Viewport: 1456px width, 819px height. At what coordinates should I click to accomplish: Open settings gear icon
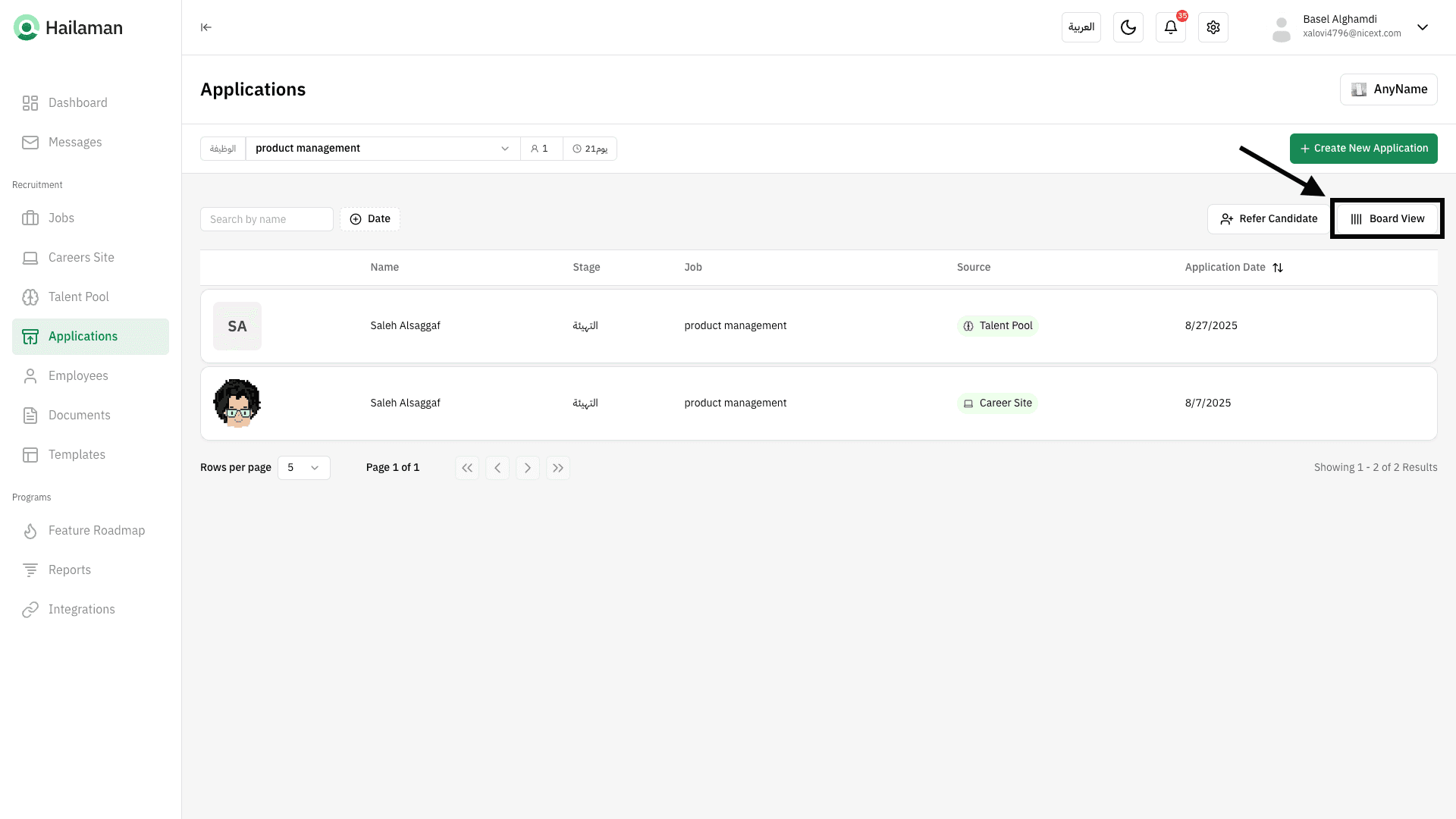click(1213, 27)
